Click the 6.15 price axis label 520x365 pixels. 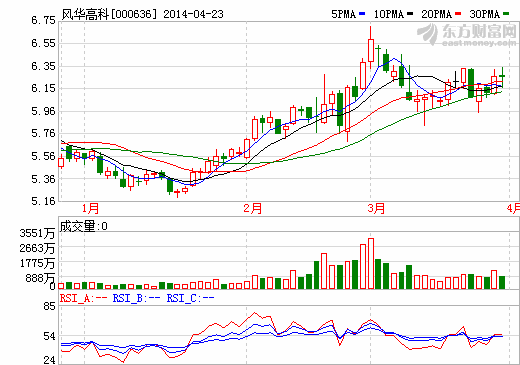click(43, 88)
